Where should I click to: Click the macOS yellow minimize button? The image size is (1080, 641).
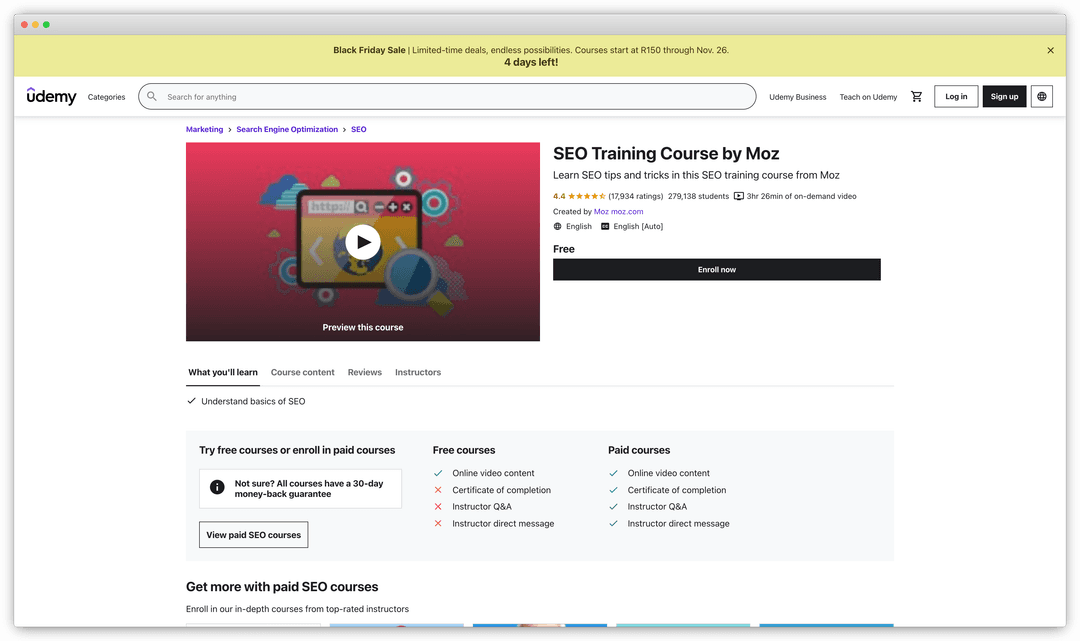pos(35,25)
